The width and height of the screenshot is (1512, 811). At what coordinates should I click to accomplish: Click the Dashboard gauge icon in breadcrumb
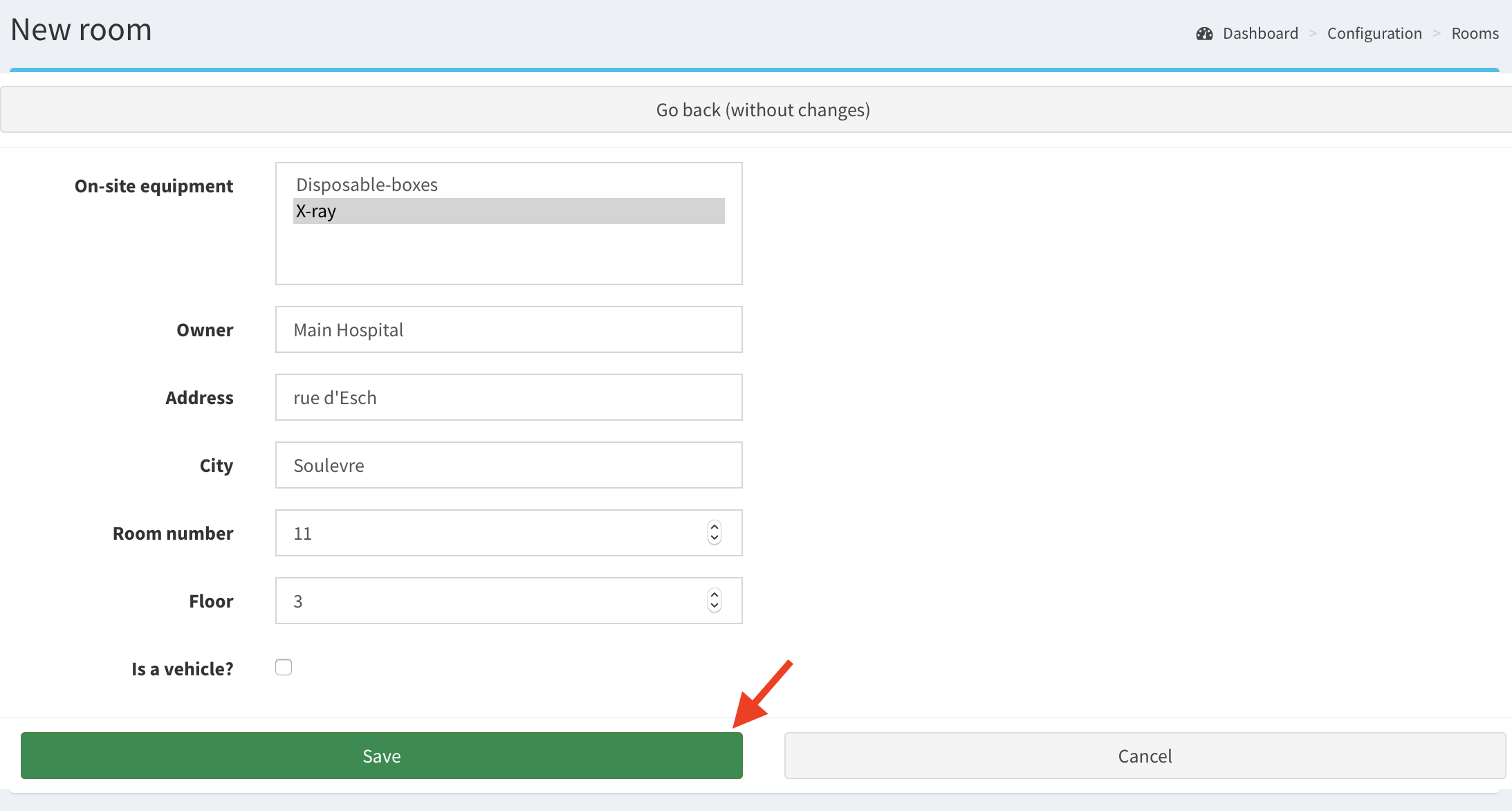(x=1204, y=34)
